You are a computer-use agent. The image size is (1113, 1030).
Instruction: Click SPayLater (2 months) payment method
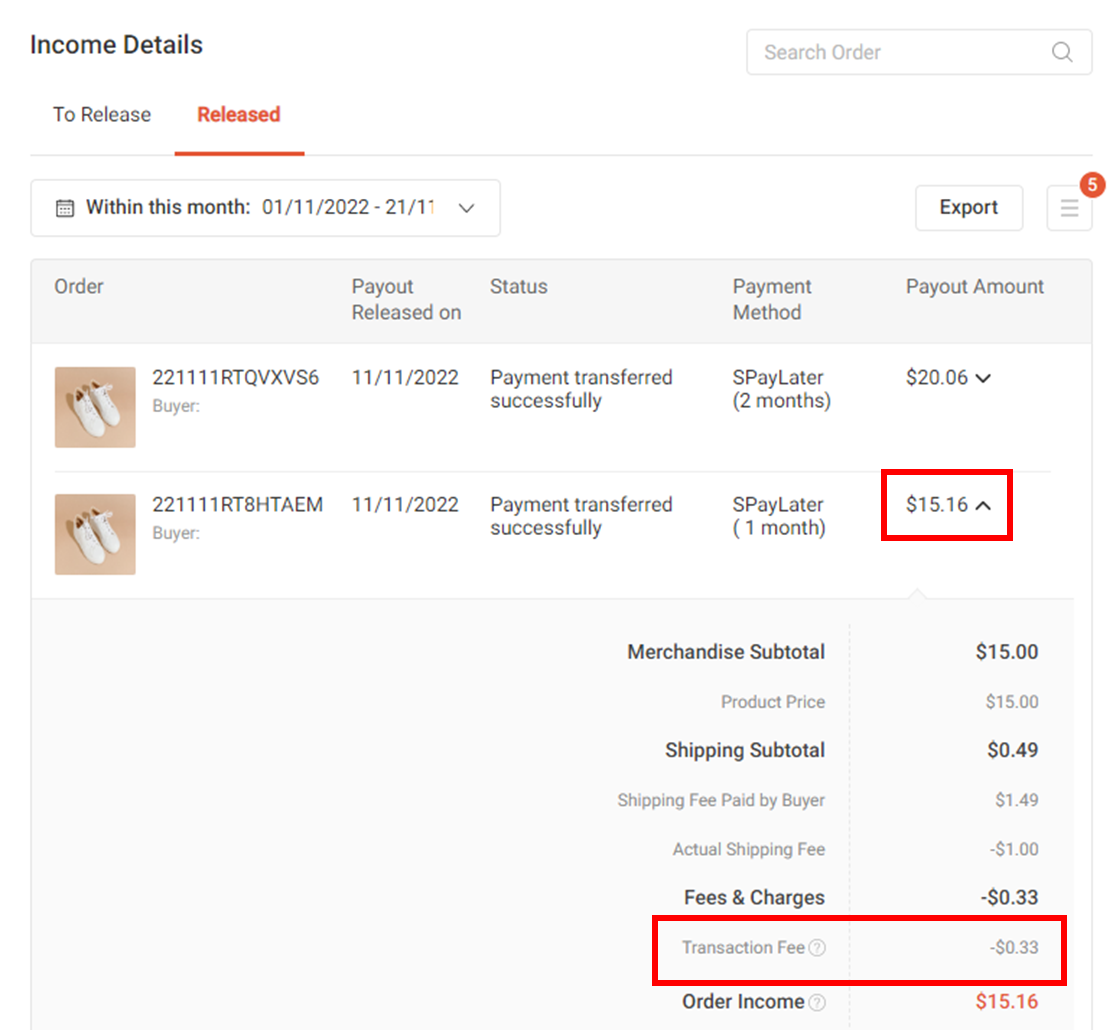[782, 389]
